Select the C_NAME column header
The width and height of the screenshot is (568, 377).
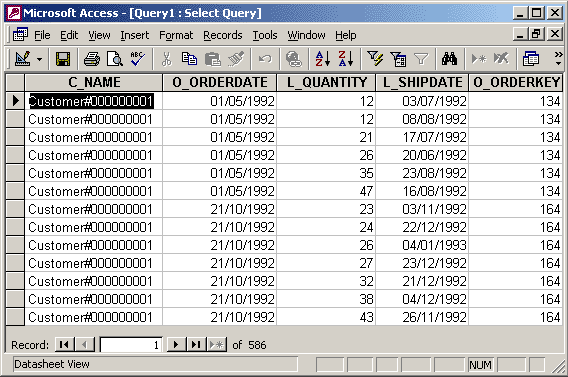(94, 82)
